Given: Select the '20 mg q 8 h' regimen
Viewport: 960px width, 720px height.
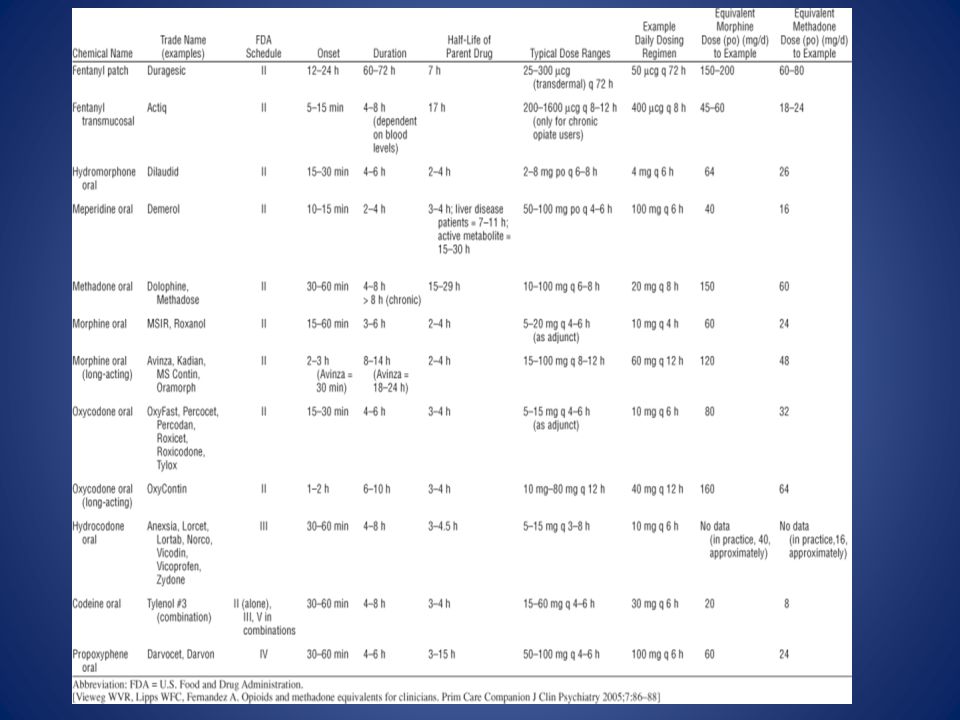Looking at the screenshot, I should (x=654, y=286).
